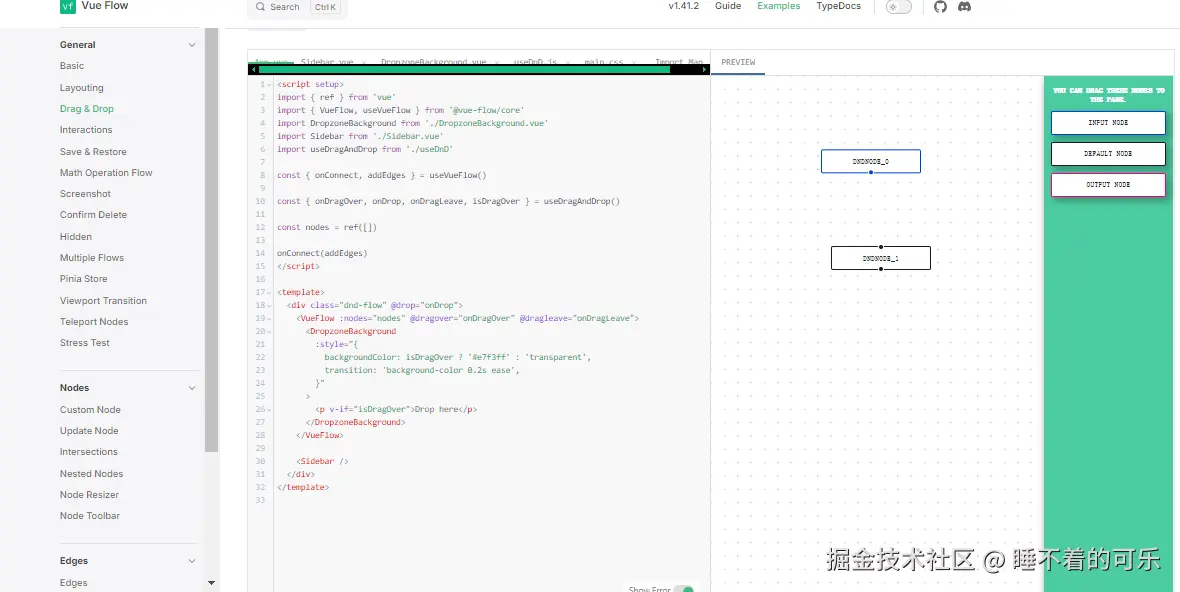Viewport: 1180px width, 592px height.
Task: Select the PREVIEW tab
Action: [738, 62]
